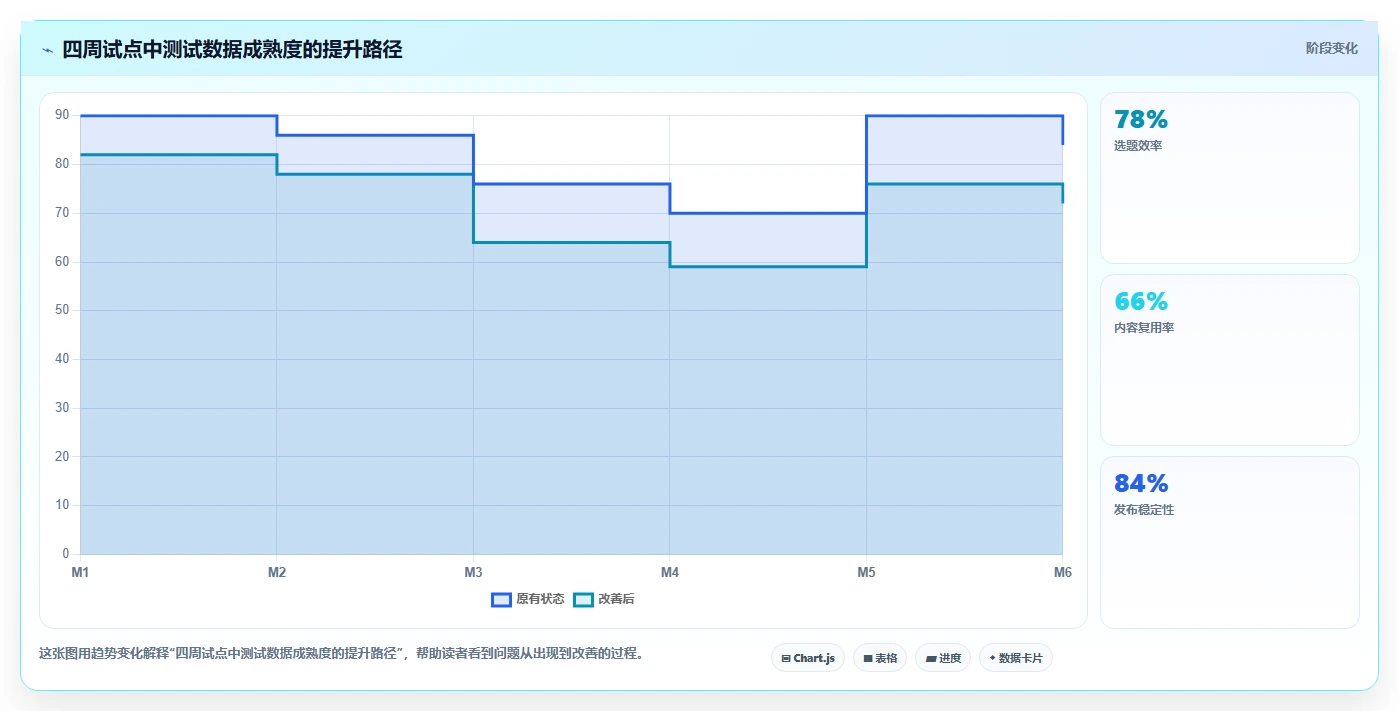Image resolution: width=1399 pixels, height=711 pixels.
Task: Click the chart title 四周试点中测试数据成熟度的提升路径
Action: (x=232, y=50)
